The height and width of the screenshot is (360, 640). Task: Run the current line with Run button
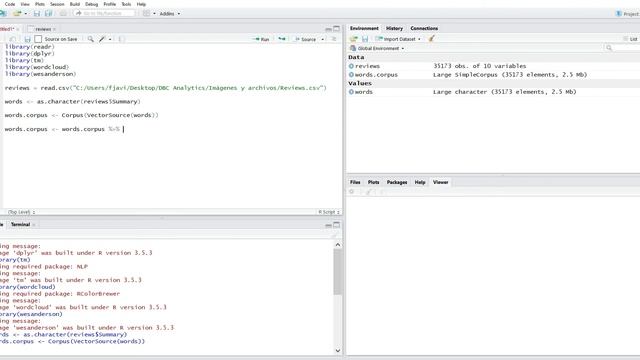261,39
